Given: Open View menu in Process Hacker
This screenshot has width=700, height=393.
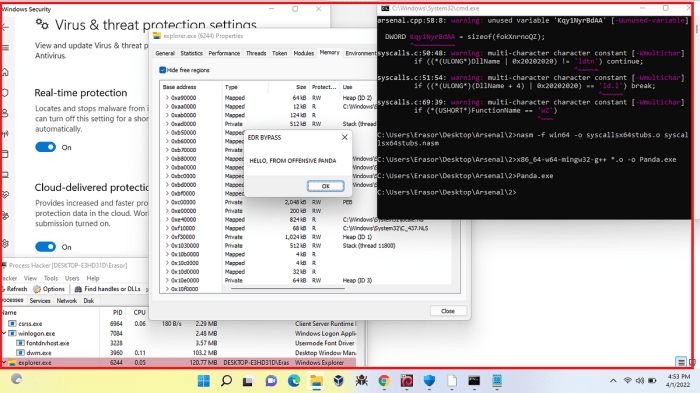Looking at the screenshot, I should pos(30,278).
